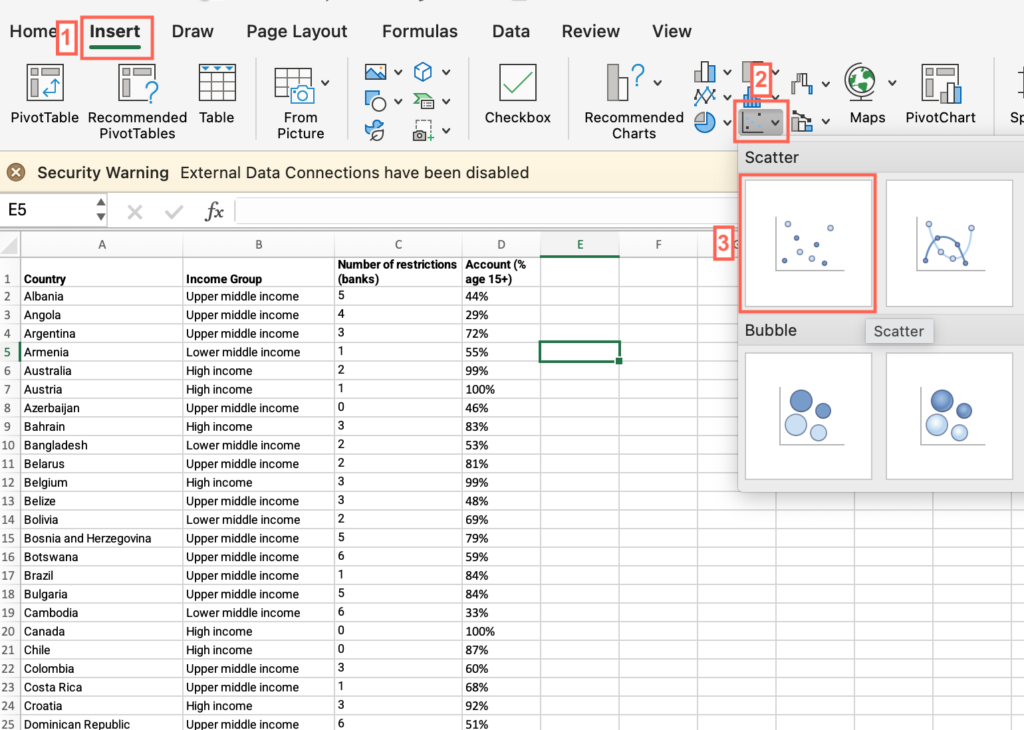Click the Screenshot camera icon

click(x=422, y=131)
